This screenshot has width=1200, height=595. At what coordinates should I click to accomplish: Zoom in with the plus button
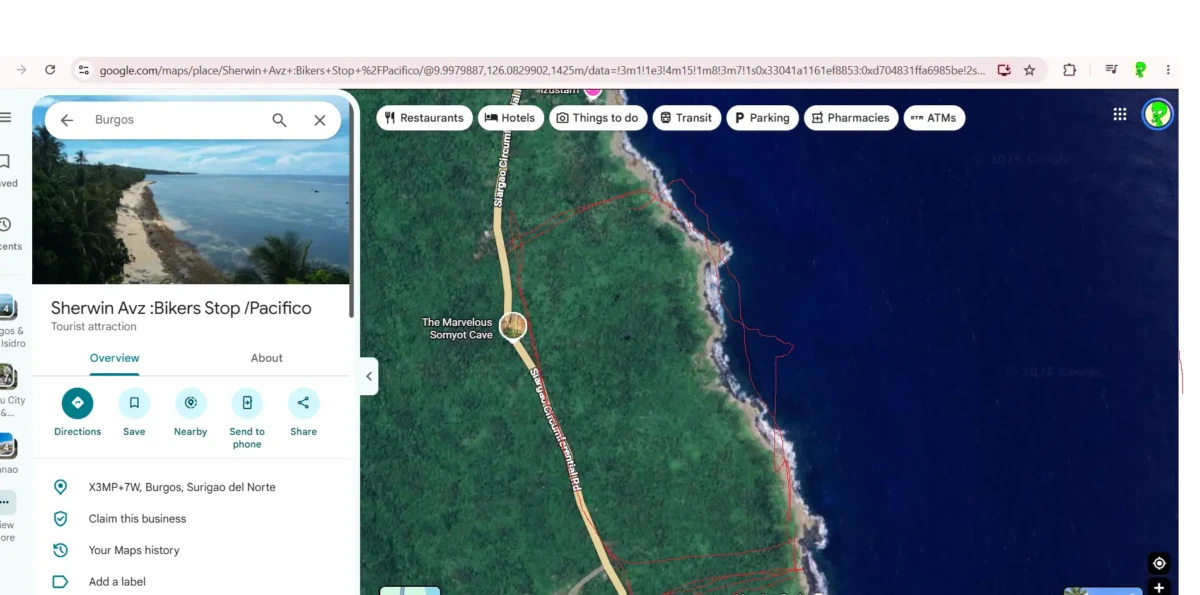1159,587
